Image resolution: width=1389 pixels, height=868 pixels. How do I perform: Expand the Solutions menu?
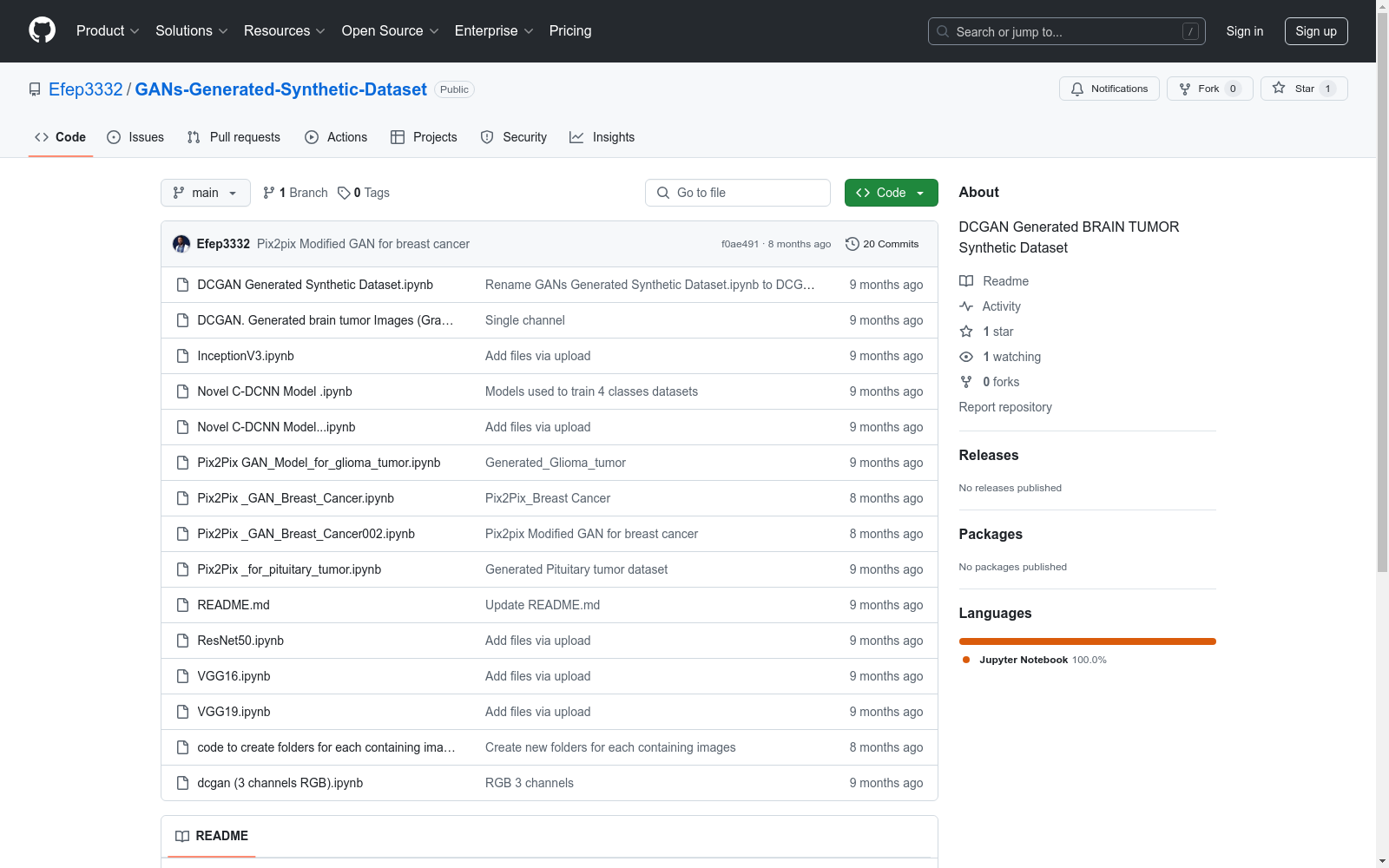click(192, 31)
